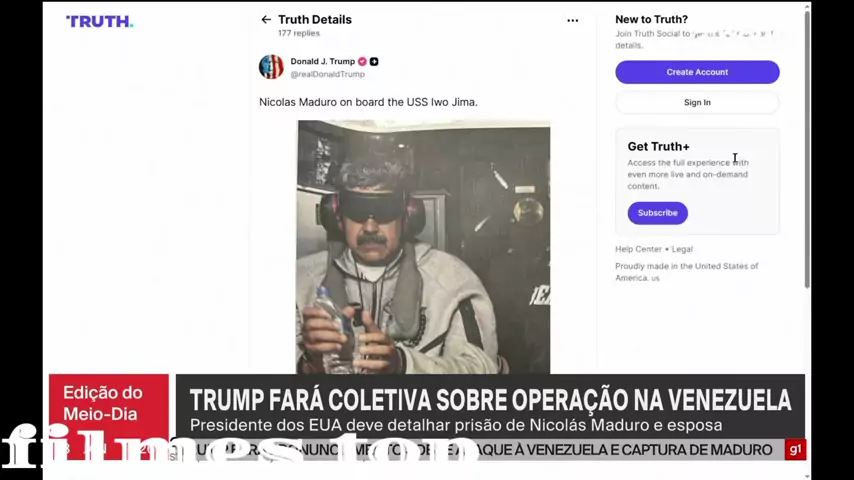
Task: Create a new Truth Social account
Action: tap(697, 72)
